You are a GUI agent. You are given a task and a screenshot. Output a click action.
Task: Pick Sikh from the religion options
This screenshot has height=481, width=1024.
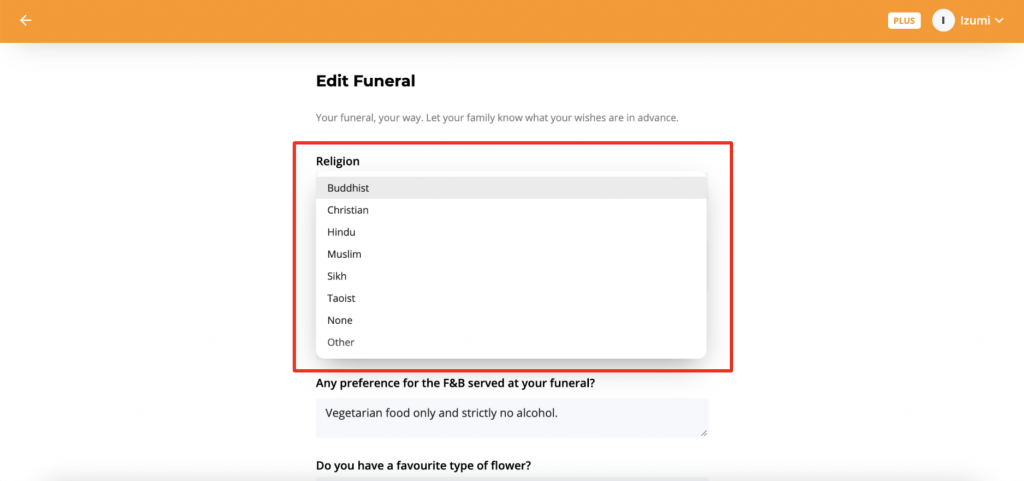point(511,277)
